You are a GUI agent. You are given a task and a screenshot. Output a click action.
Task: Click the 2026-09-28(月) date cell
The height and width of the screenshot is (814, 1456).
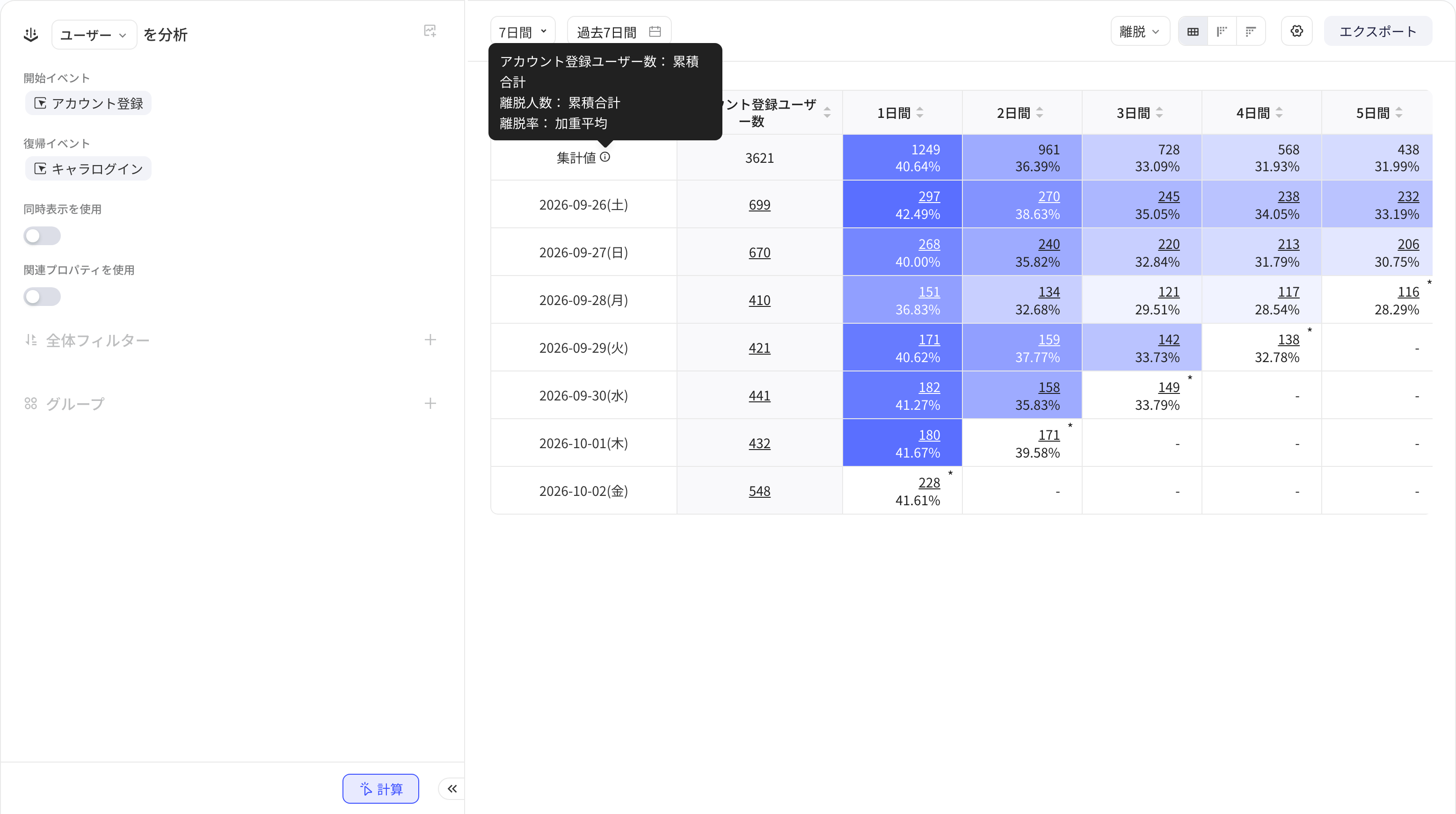pos(584,300)
